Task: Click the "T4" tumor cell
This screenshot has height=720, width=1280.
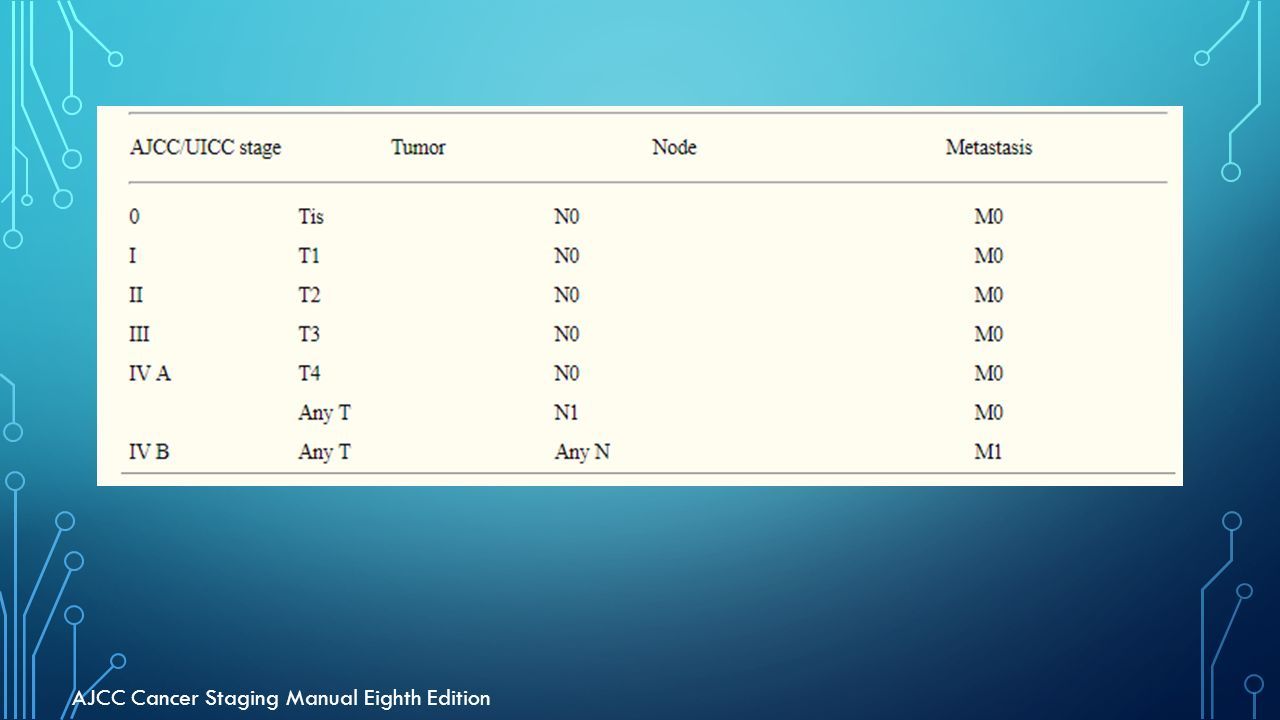Action: [x=309, y=373]
